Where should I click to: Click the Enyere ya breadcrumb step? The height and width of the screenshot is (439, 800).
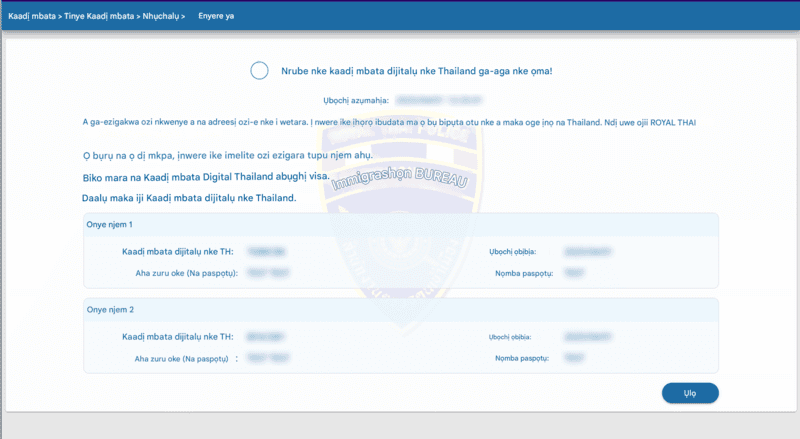(x=216, y=16)
